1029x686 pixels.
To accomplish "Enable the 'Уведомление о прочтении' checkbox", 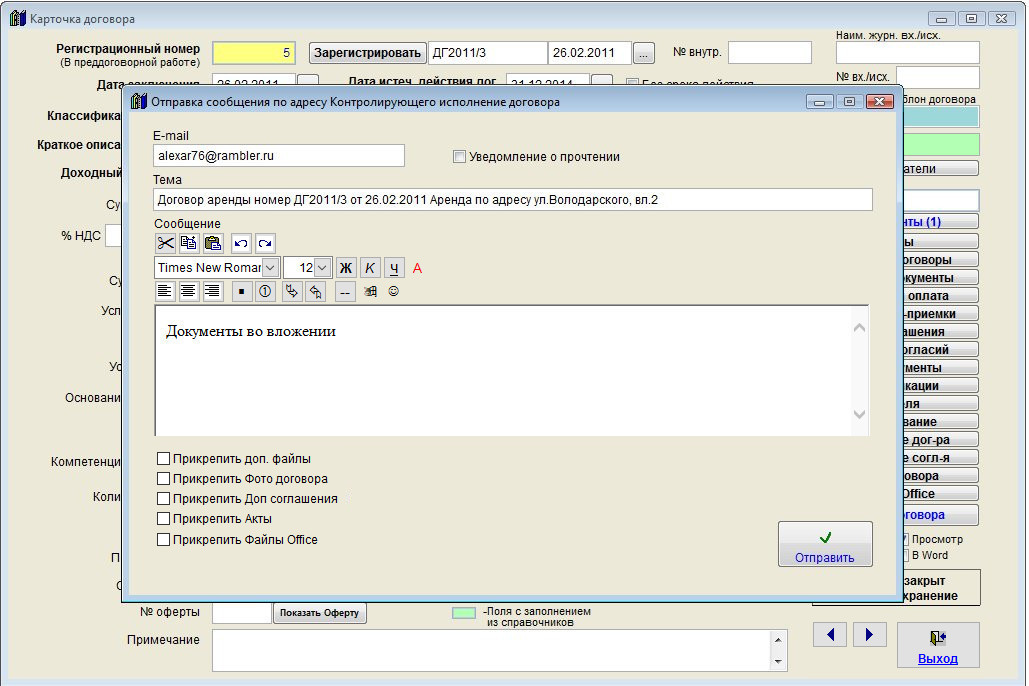I will click(x=460, y=157).
